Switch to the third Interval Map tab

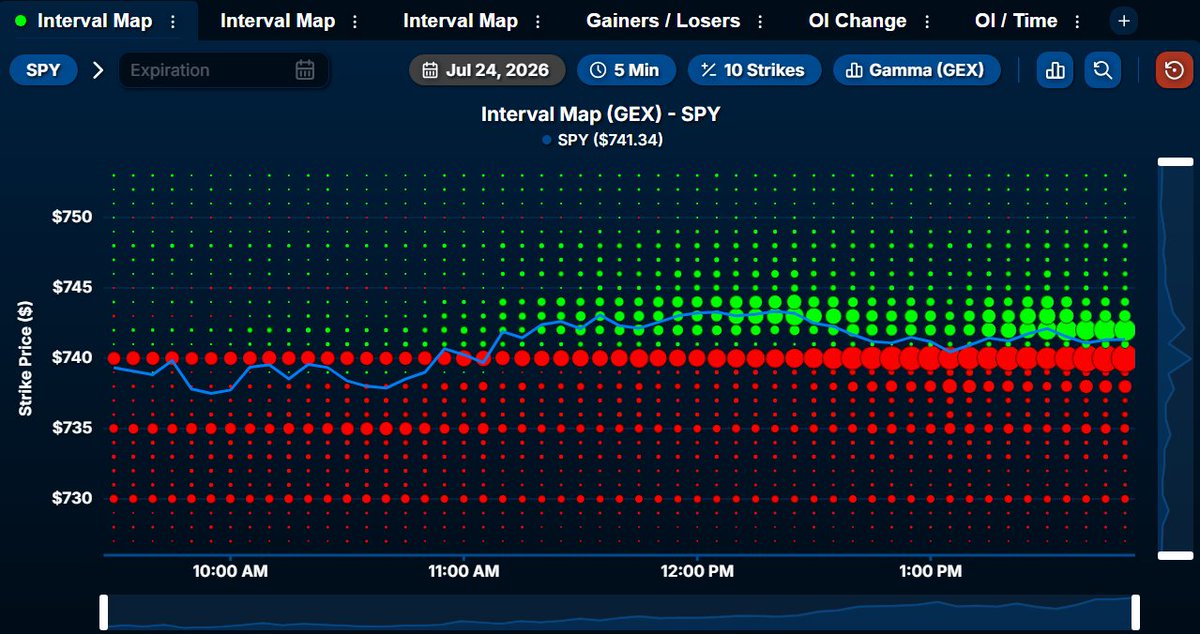point(460,21)
